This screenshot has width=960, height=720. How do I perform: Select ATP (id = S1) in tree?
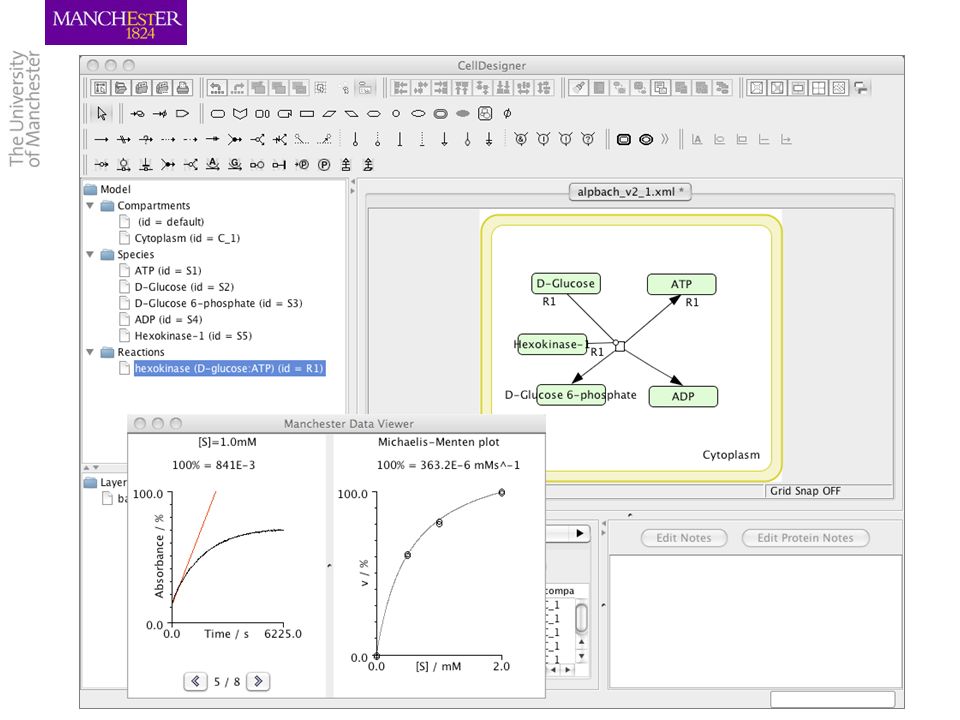pyautogui.click(x=168, y=271)
